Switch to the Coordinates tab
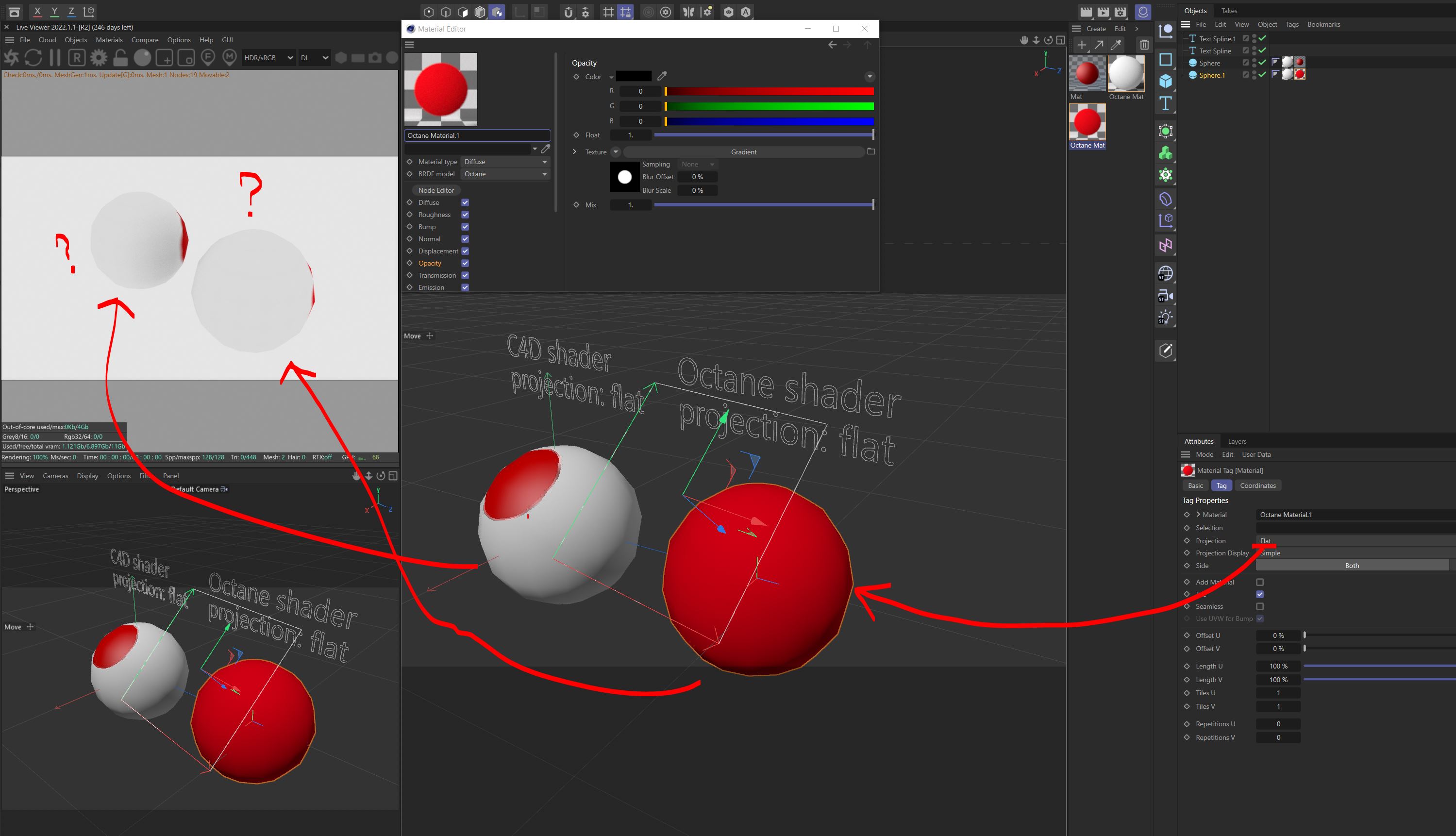 [x=1257, y=485]
